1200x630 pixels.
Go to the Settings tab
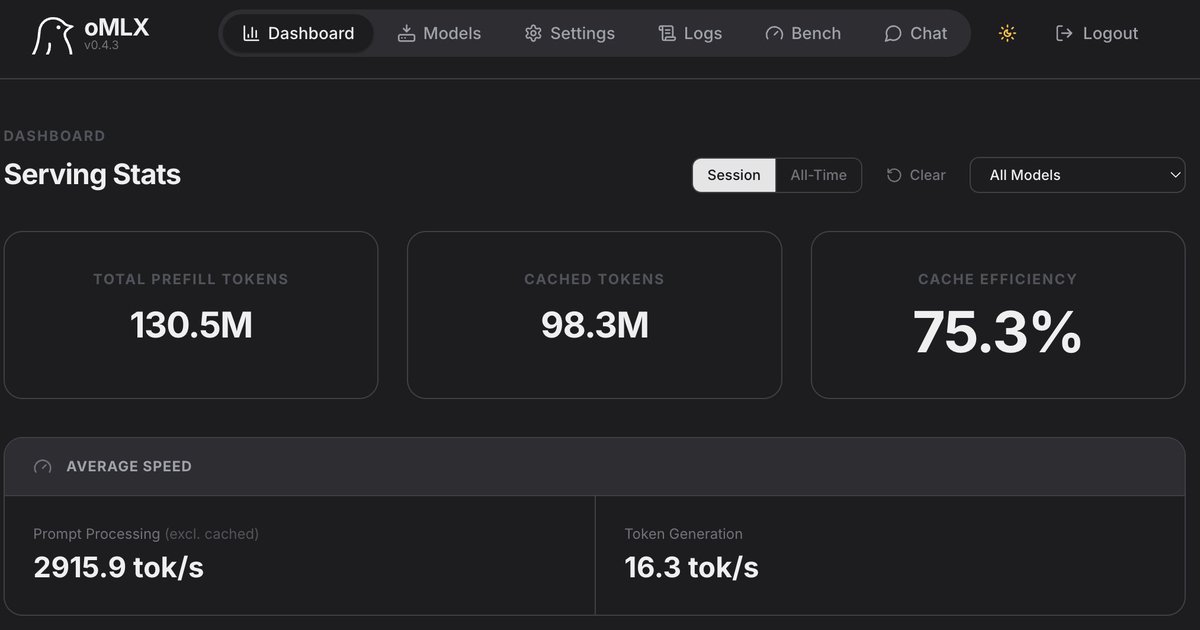pos(570,33)
